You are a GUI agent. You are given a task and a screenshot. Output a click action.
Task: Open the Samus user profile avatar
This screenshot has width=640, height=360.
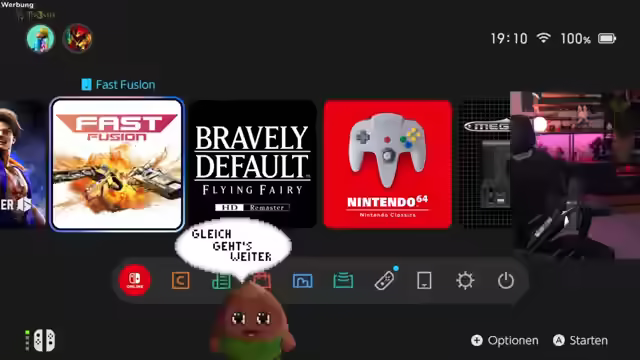[x=78, y=38]
